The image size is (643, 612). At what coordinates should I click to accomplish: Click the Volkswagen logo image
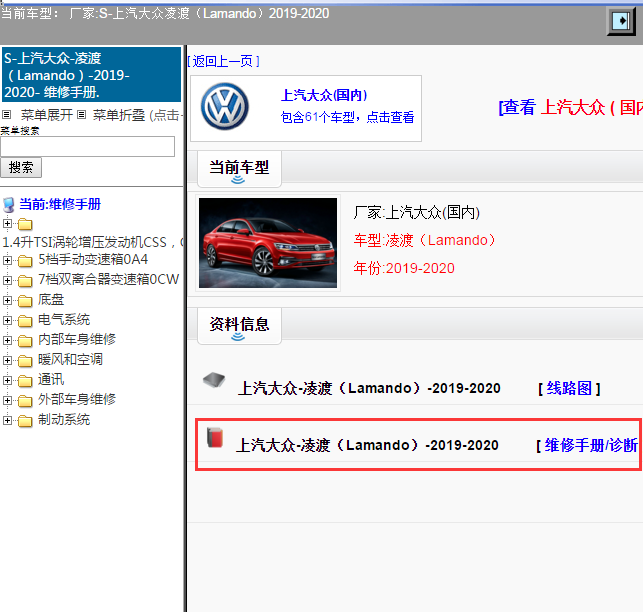point(225,107)
